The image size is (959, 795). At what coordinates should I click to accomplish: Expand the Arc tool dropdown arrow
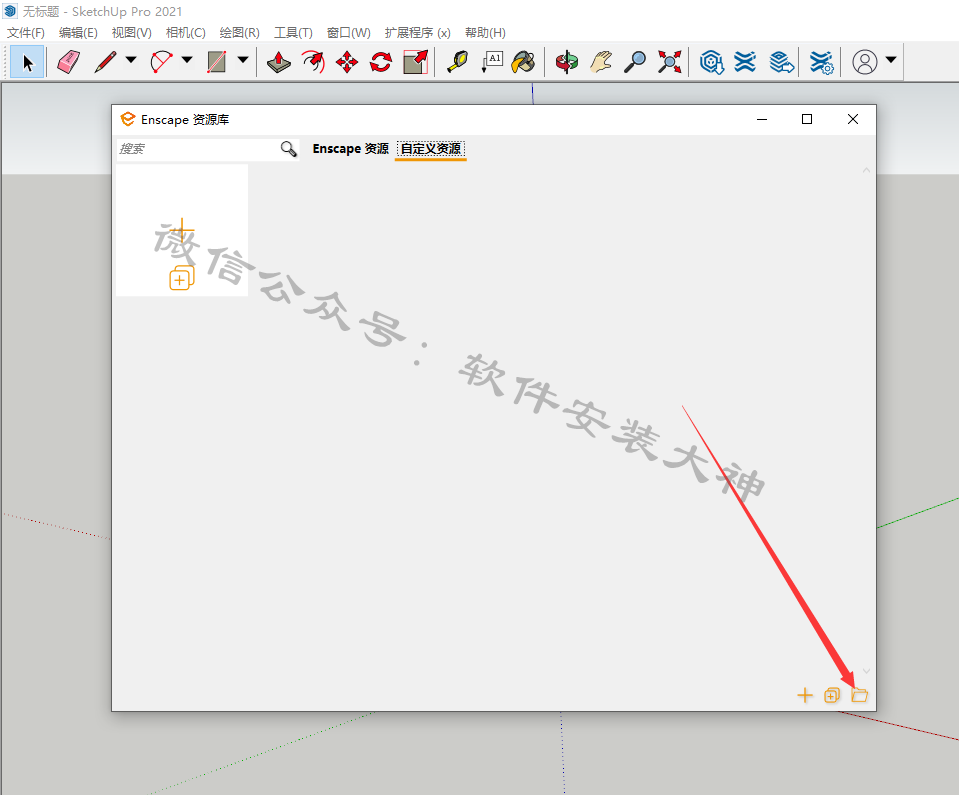[x=187, y=60]
